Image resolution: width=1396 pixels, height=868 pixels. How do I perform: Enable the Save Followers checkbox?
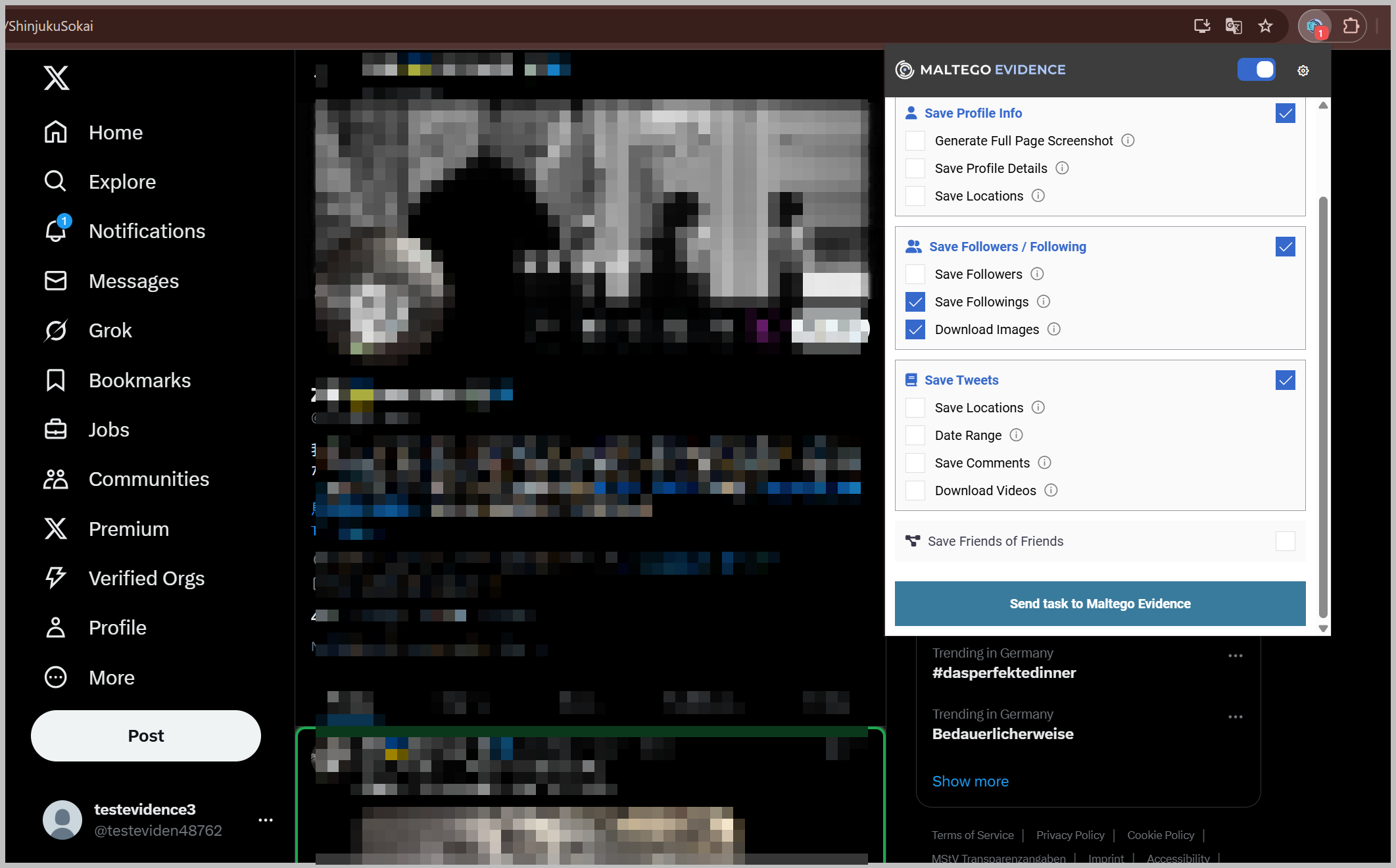[915, 274]
